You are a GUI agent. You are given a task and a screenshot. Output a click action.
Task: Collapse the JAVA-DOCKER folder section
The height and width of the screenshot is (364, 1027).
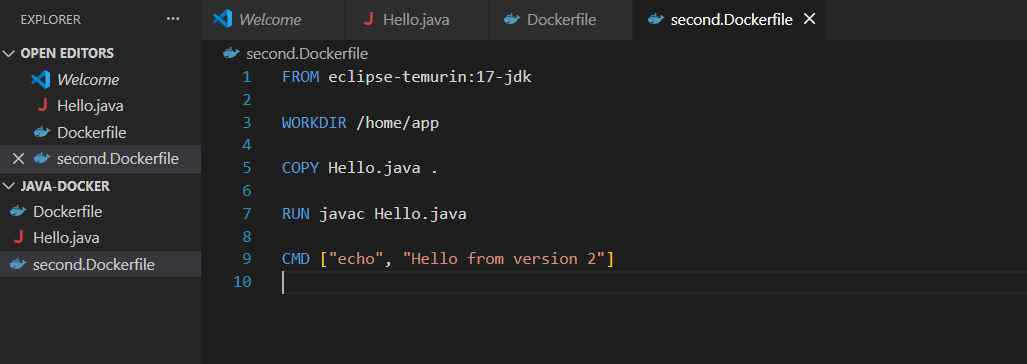[x=9, y=186]
